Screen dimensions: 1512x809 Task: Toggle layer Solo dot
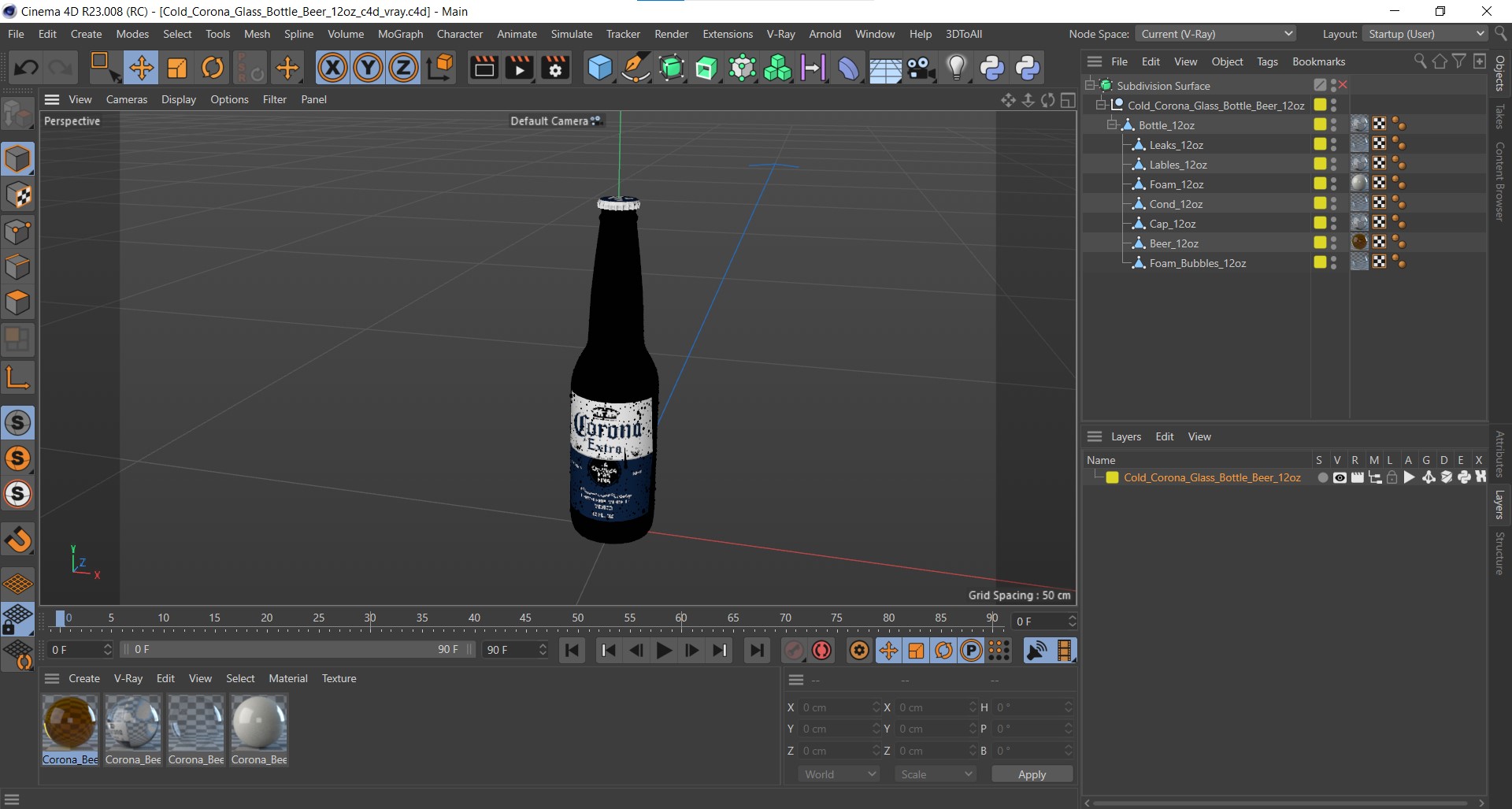coord(1322,477)
